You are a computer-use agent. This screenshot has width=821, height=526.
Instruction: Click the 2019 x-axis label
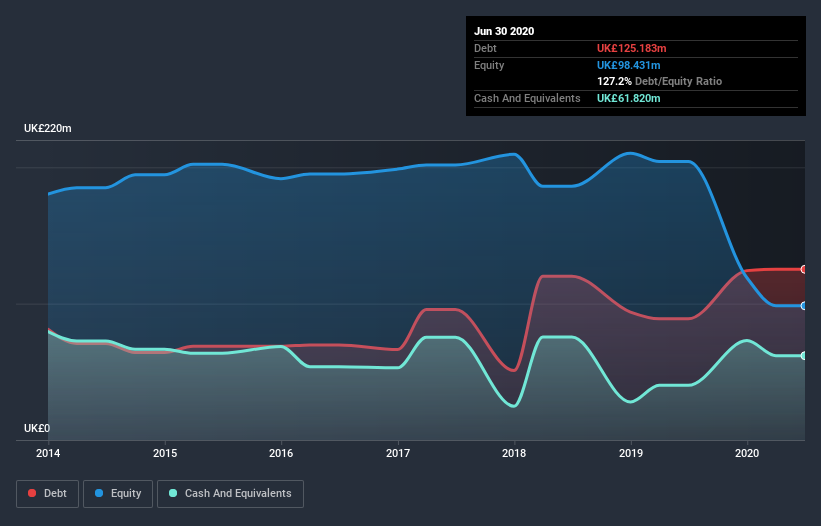[631, 453]
